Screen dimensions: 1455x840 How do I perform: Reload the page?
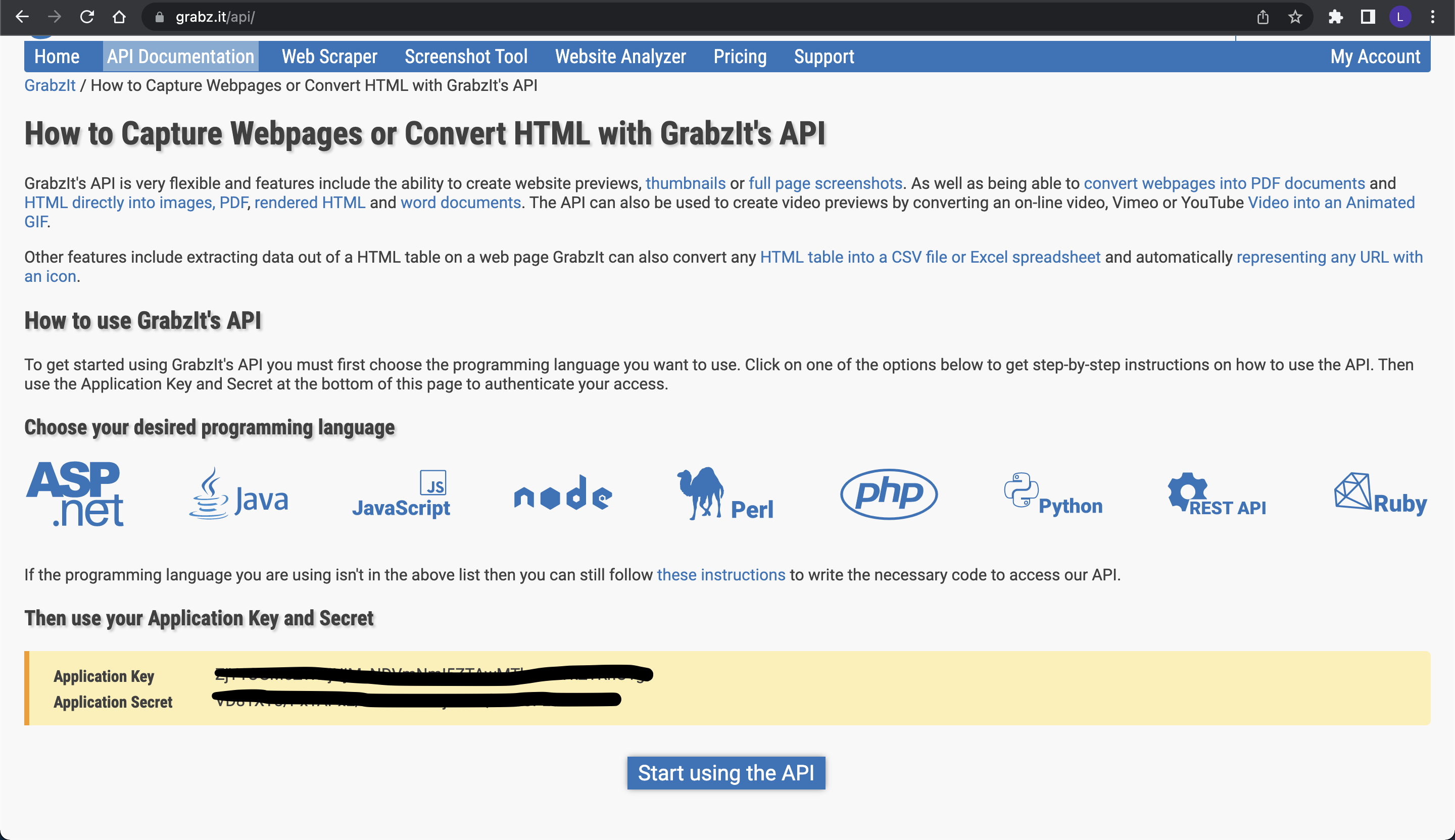pyautogui.click(x=86, y=17)
